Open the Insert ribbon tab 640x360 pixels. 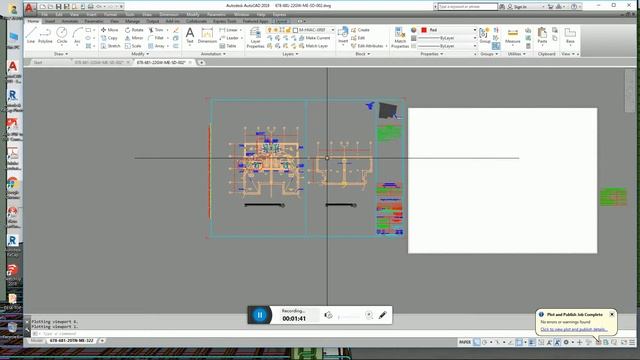tap(50, 21)
